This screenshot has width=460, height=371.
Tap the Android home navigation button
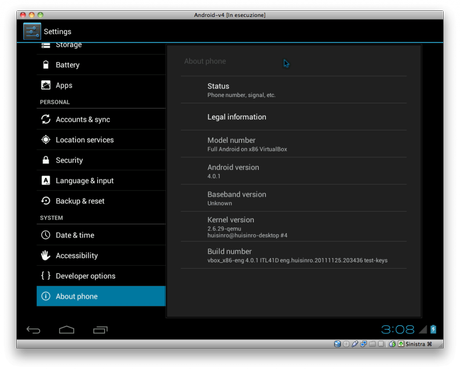coord(67,330)
